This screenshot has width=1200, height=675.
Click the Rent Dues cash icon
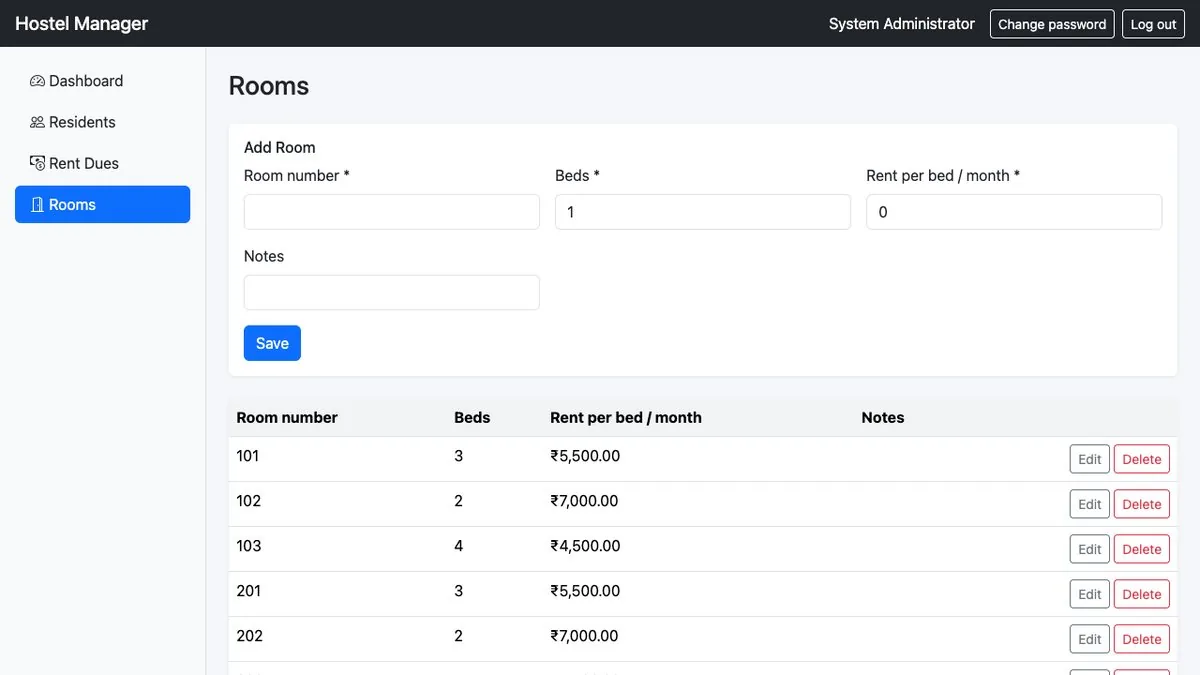(37, 163)
